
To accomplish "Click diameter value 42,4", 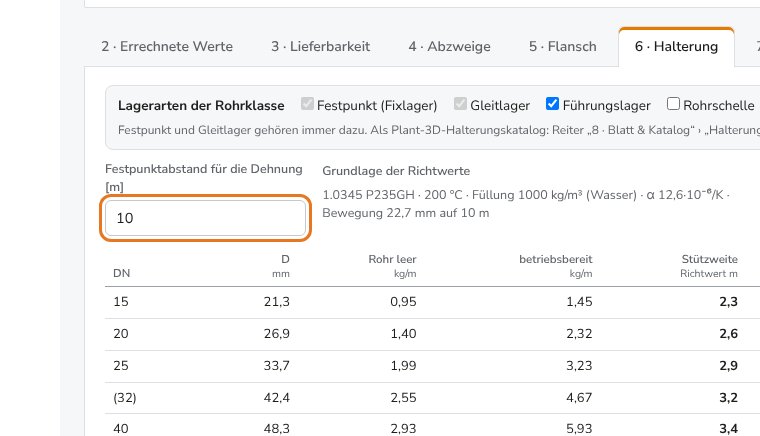I will (x=277, y=398).
